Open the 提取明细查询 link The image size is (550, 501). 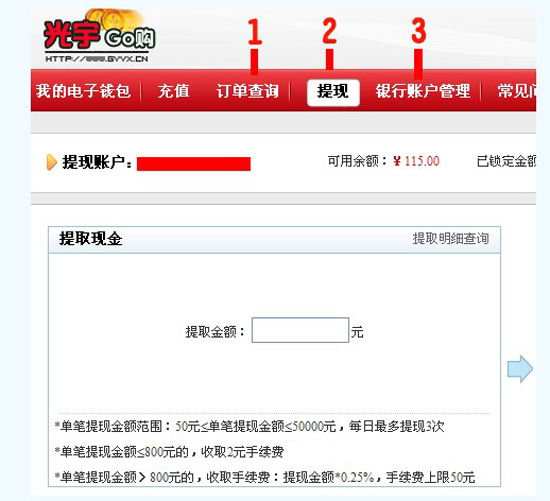coord(451,239)
